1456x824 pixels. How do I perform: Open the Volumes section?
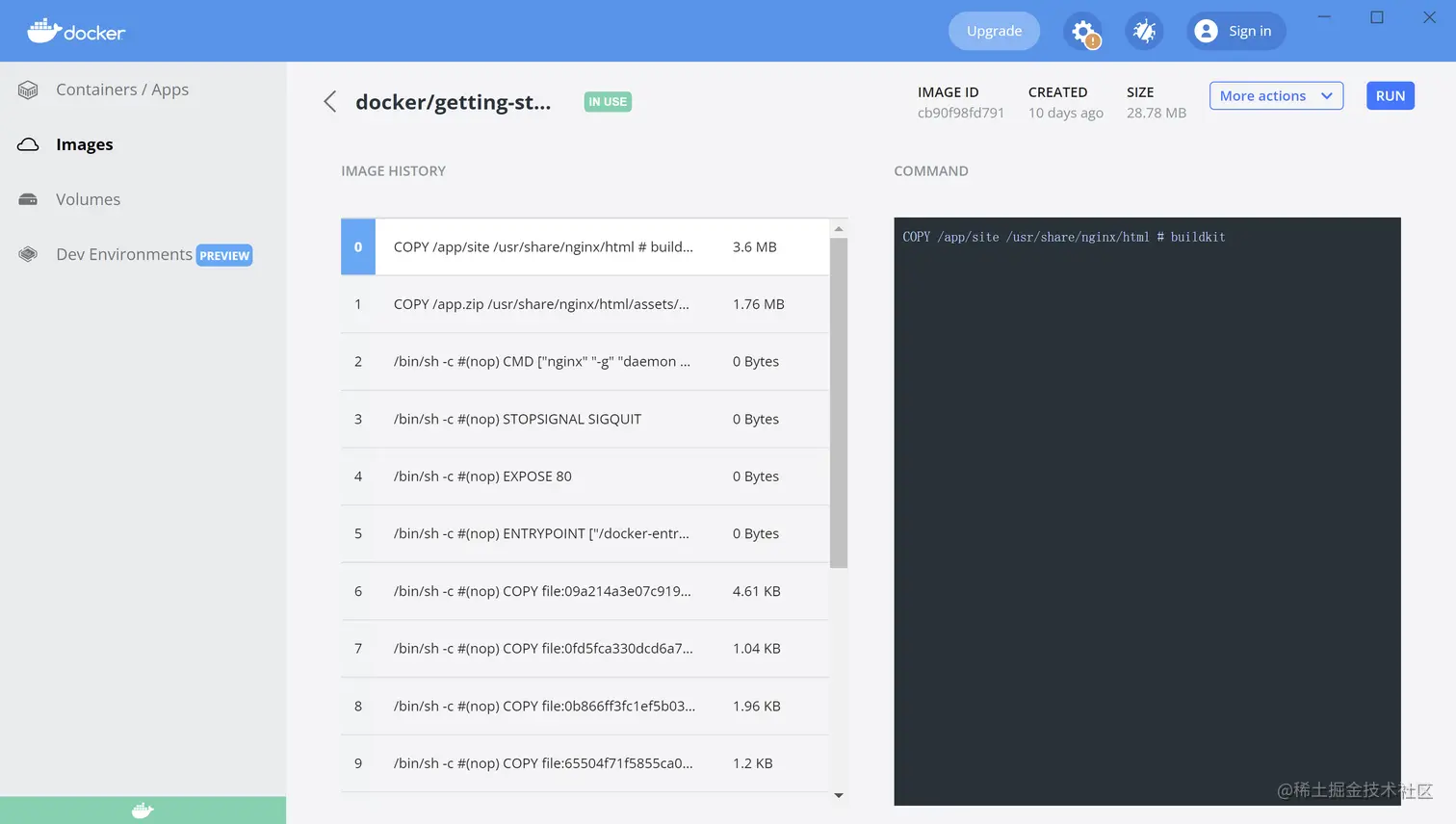click(x=88, y=199)
